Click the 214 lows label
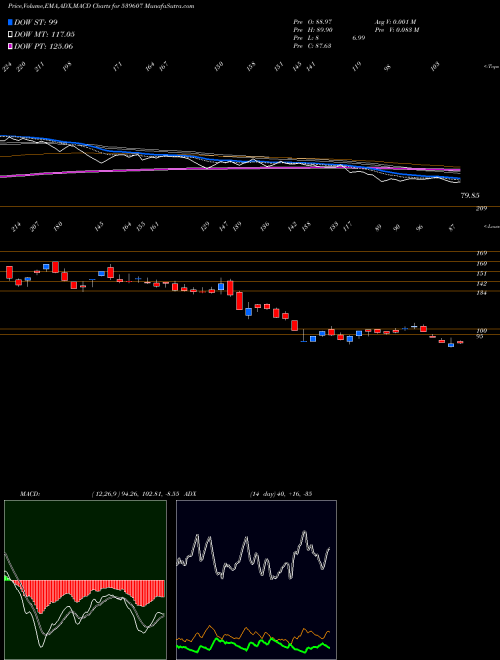The height and width of the screenshot is (660, 500). (16, 228)
